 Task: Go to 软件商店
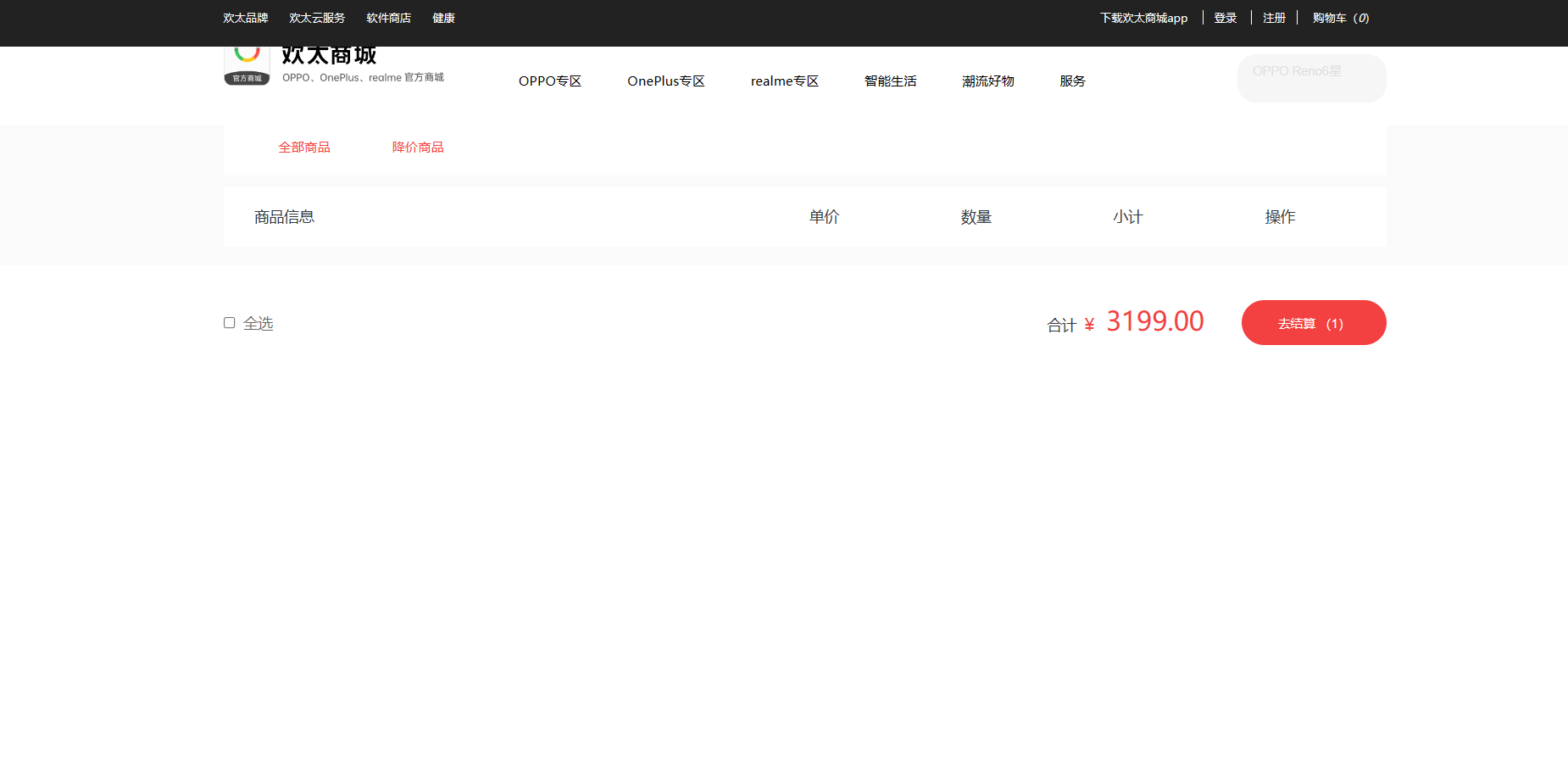click(x=389, y=18)
